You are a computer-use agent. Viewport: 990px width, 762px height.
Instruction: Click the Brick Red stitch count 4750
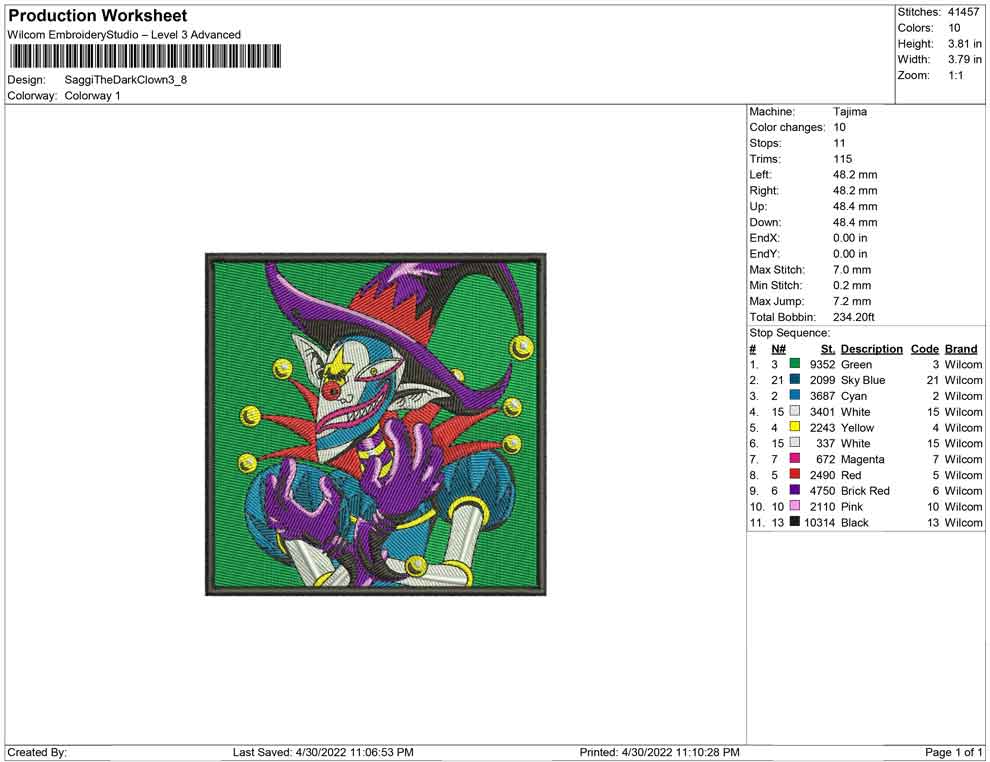pyautogui.click(x=823, y=491)
